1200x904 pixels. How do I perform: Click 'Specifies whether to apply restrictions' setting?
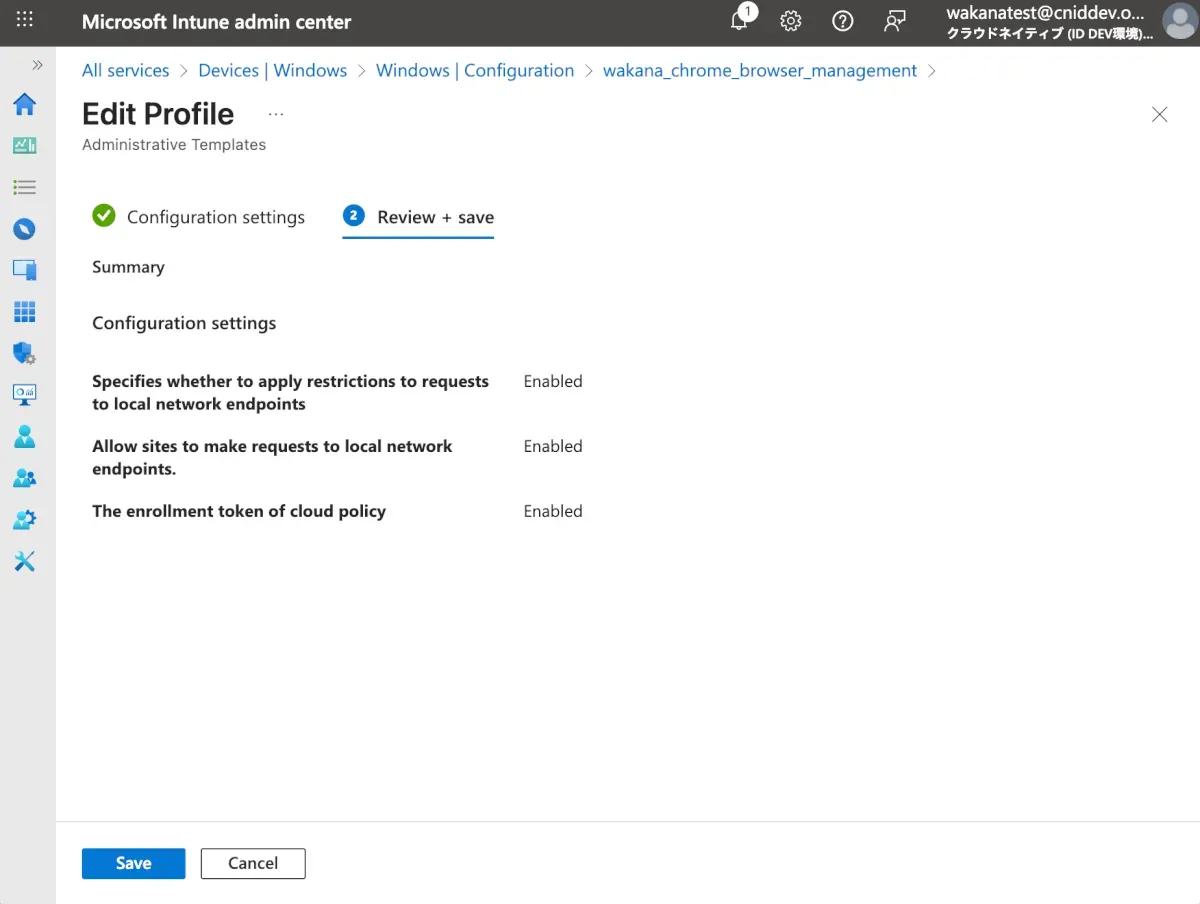tap(291, 393)
